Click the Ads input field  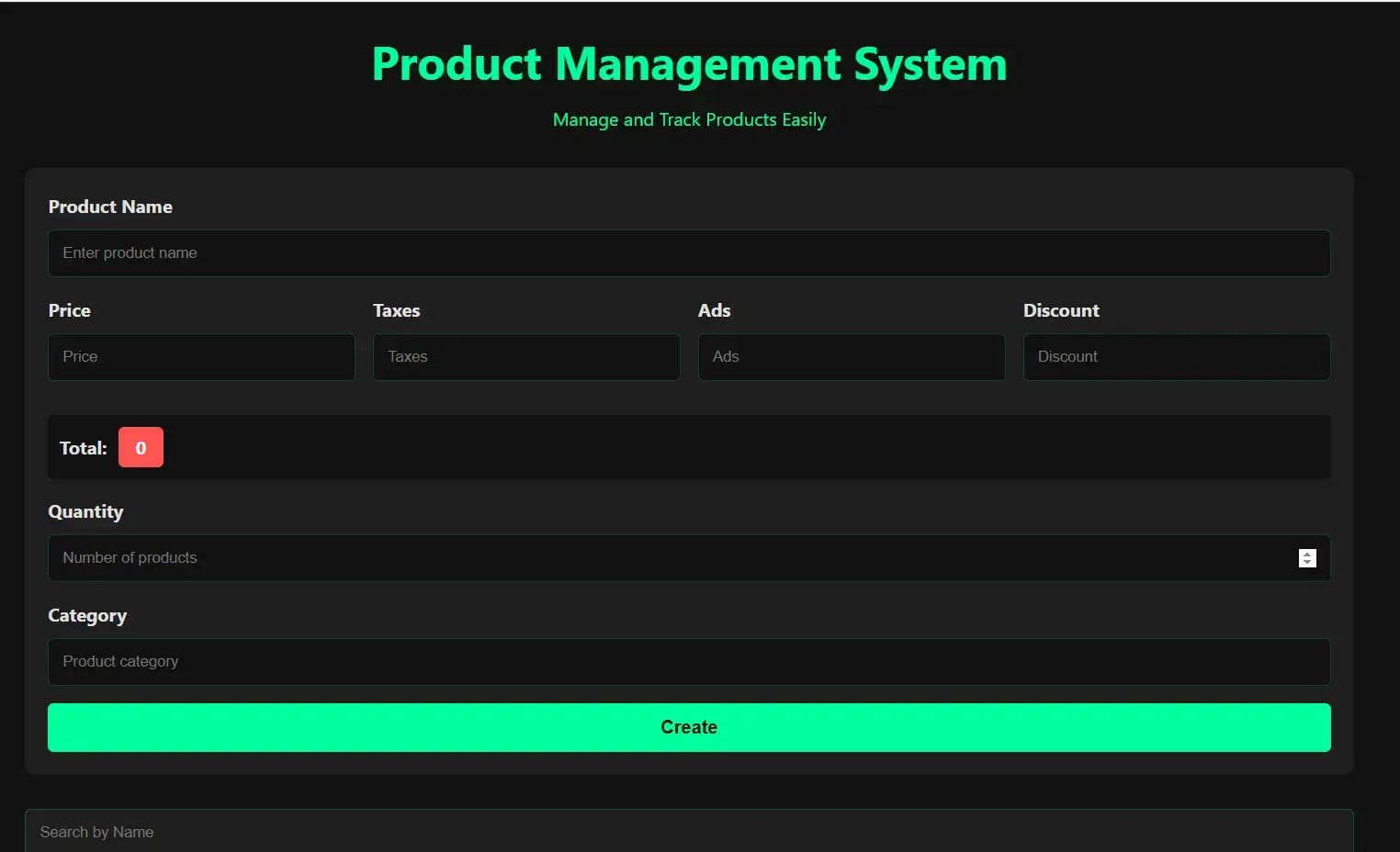pos(852,357)
